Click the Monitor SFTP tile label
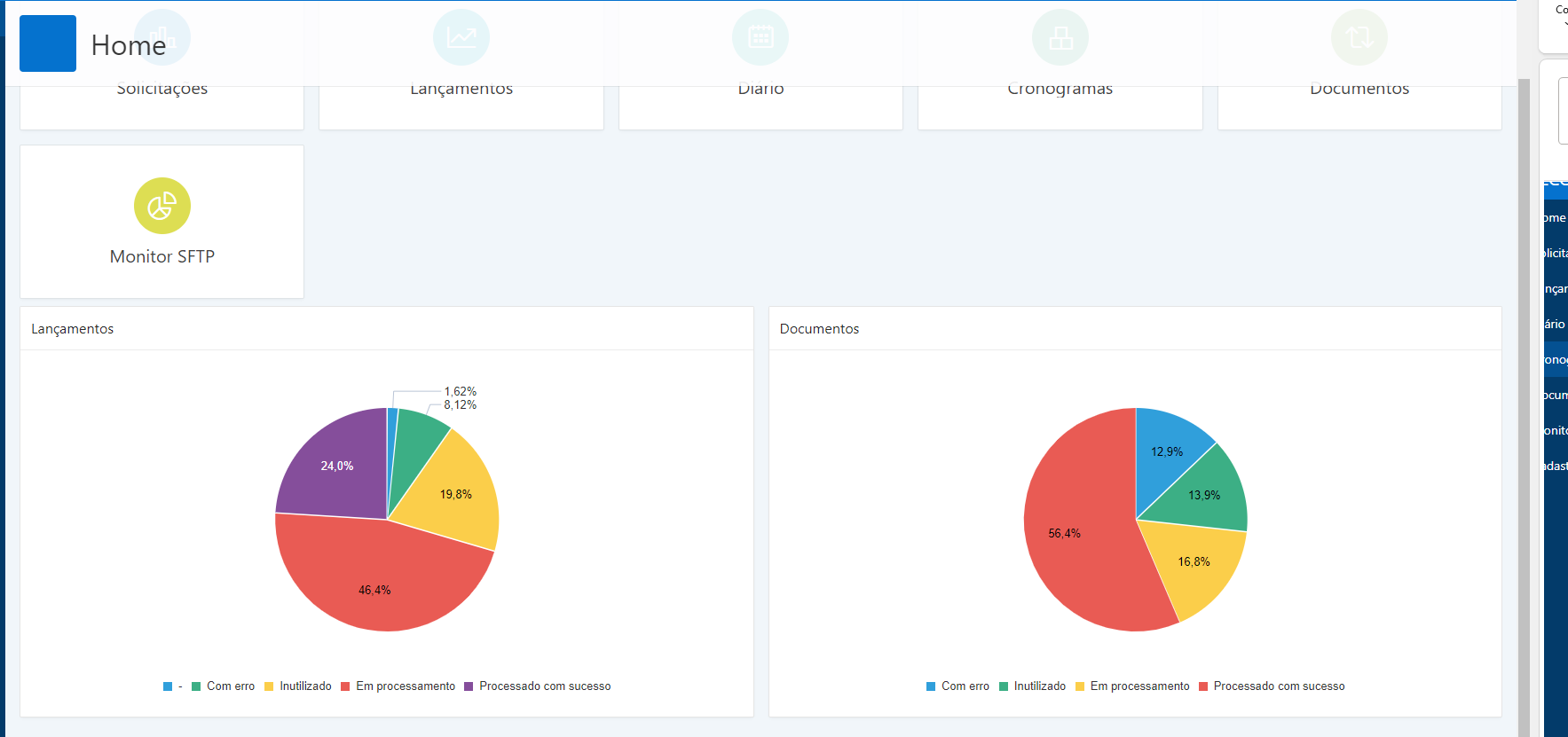The image size is (1568, 737). 162,256
